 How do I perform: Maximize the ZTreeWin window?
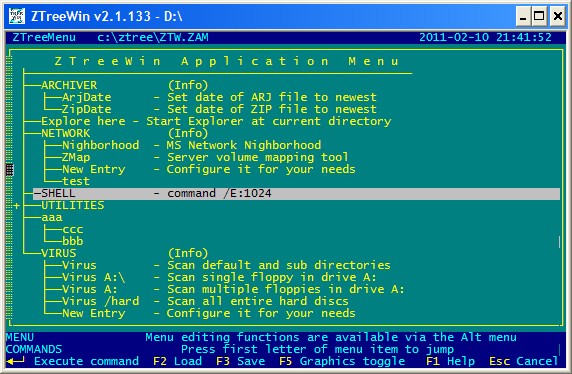click(539, 16)
